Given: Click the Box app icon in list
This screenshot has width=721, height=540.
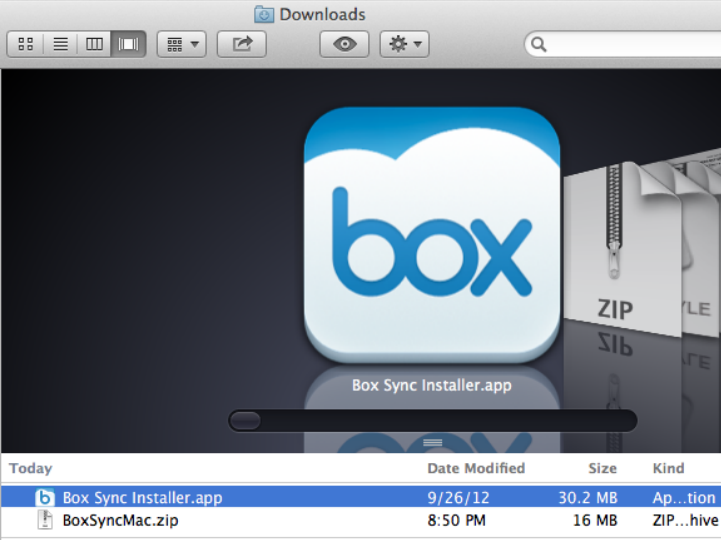Looking at the screenshot, I should coord(45,497).
